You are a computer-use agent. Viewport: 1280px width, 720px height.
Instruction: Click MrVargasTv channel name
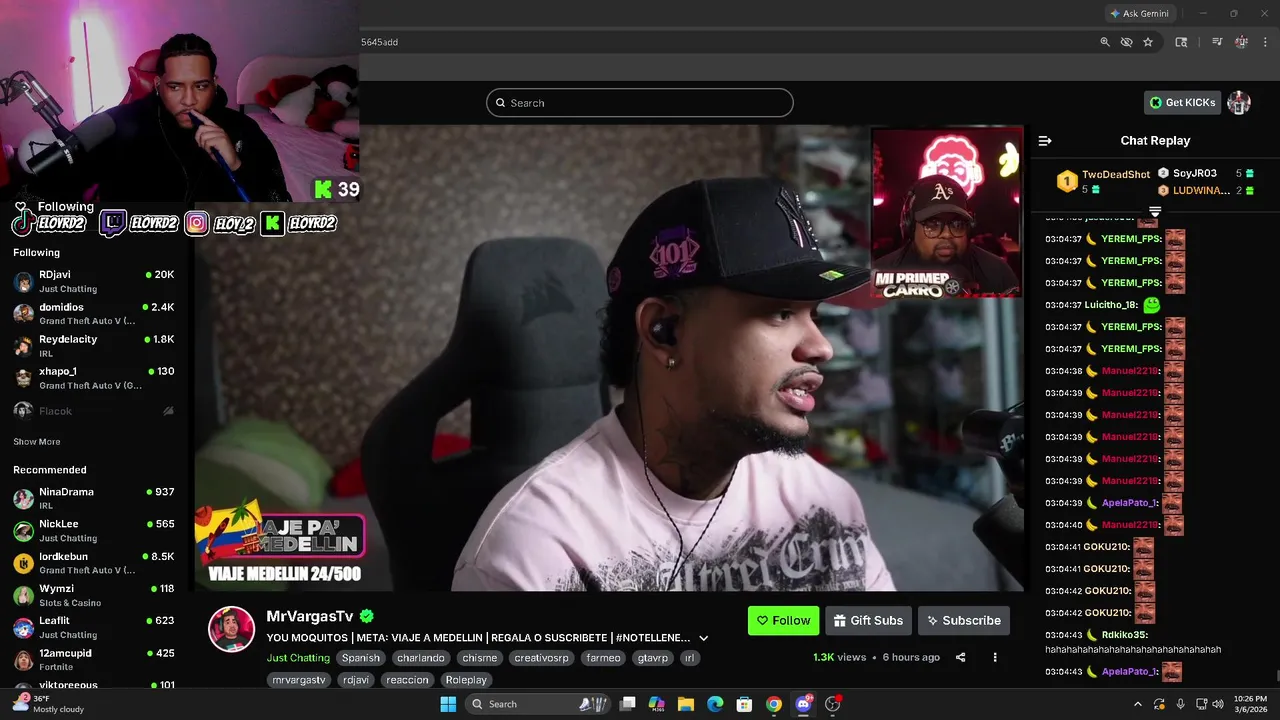pos(310,616)
